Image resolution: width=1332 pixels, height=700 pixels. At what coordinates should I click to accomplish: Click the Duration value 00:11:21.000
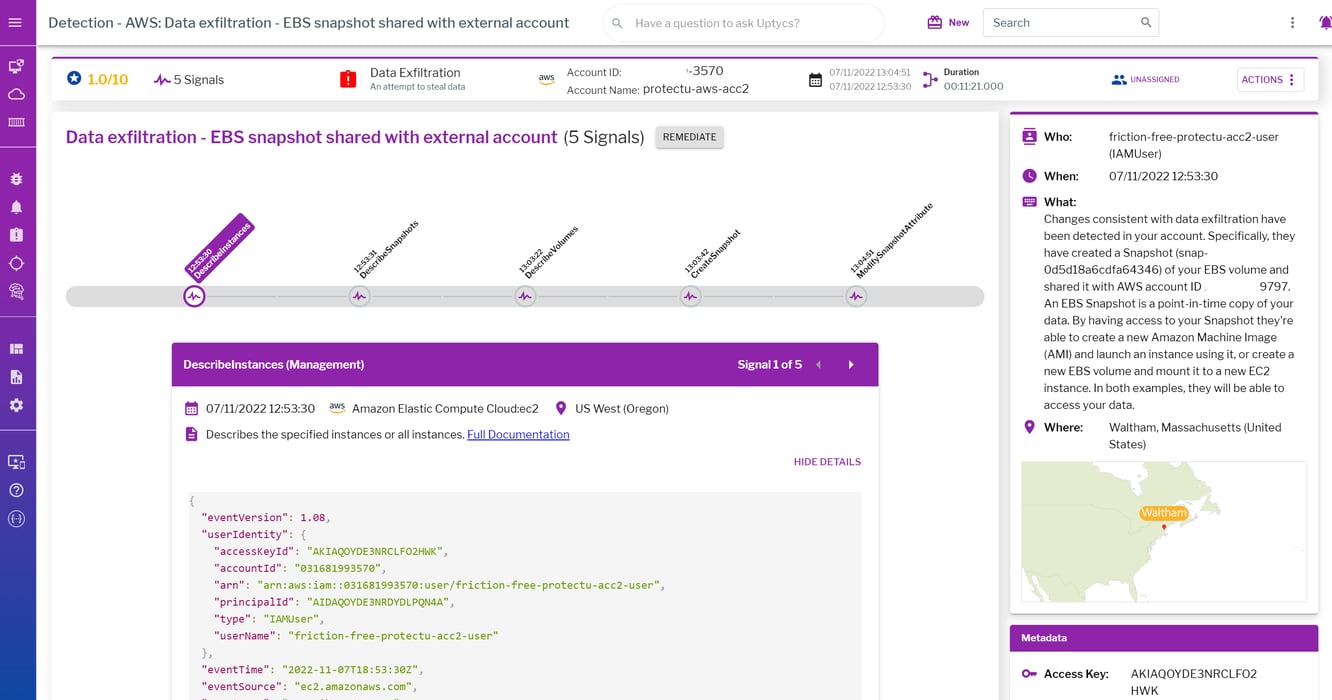click(x=973, y=86)
